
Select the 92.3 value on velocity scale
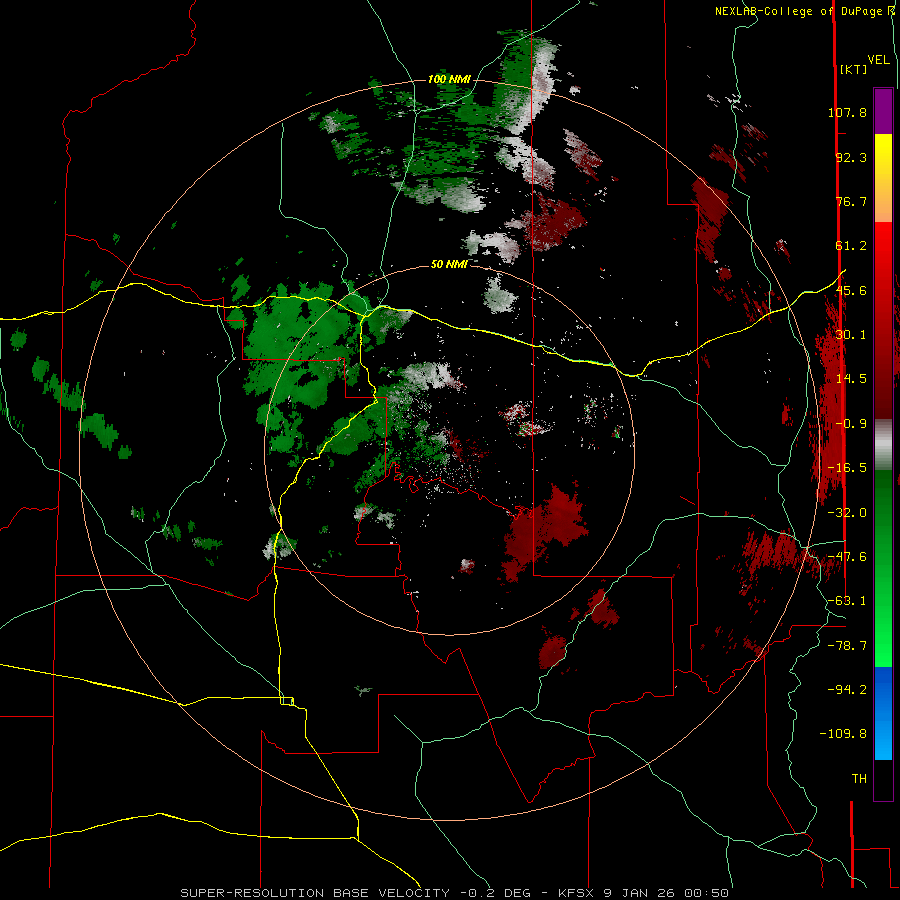(x=851, y=157)
